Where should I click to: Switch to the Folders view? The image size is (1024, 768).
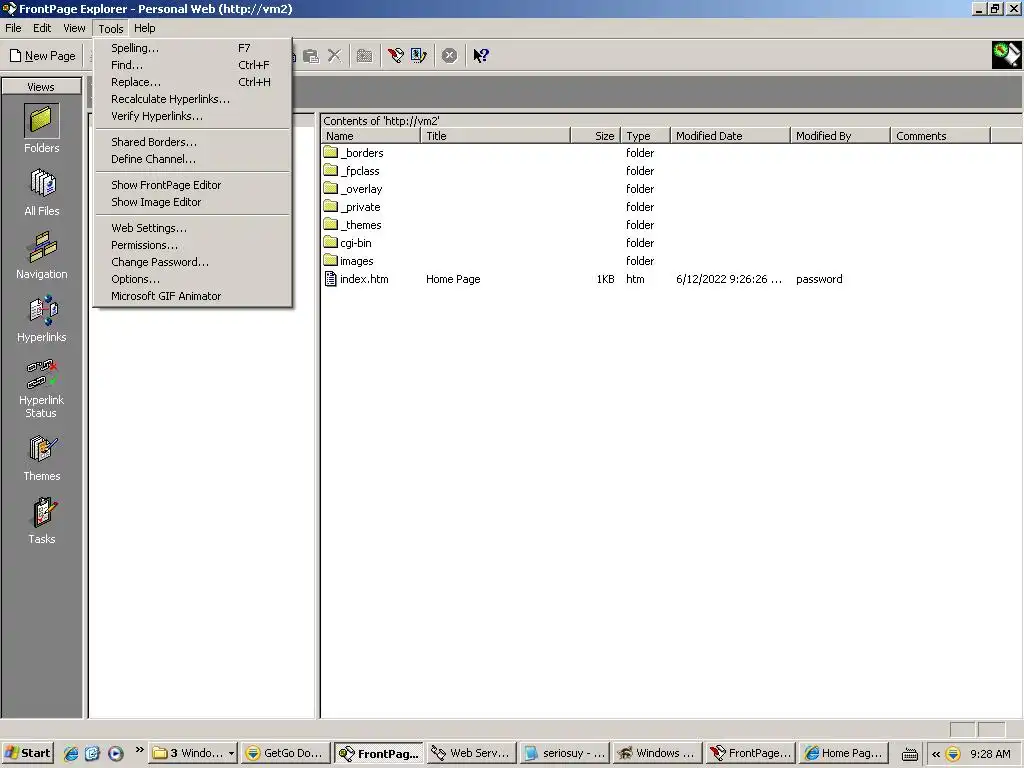[41, 129]
